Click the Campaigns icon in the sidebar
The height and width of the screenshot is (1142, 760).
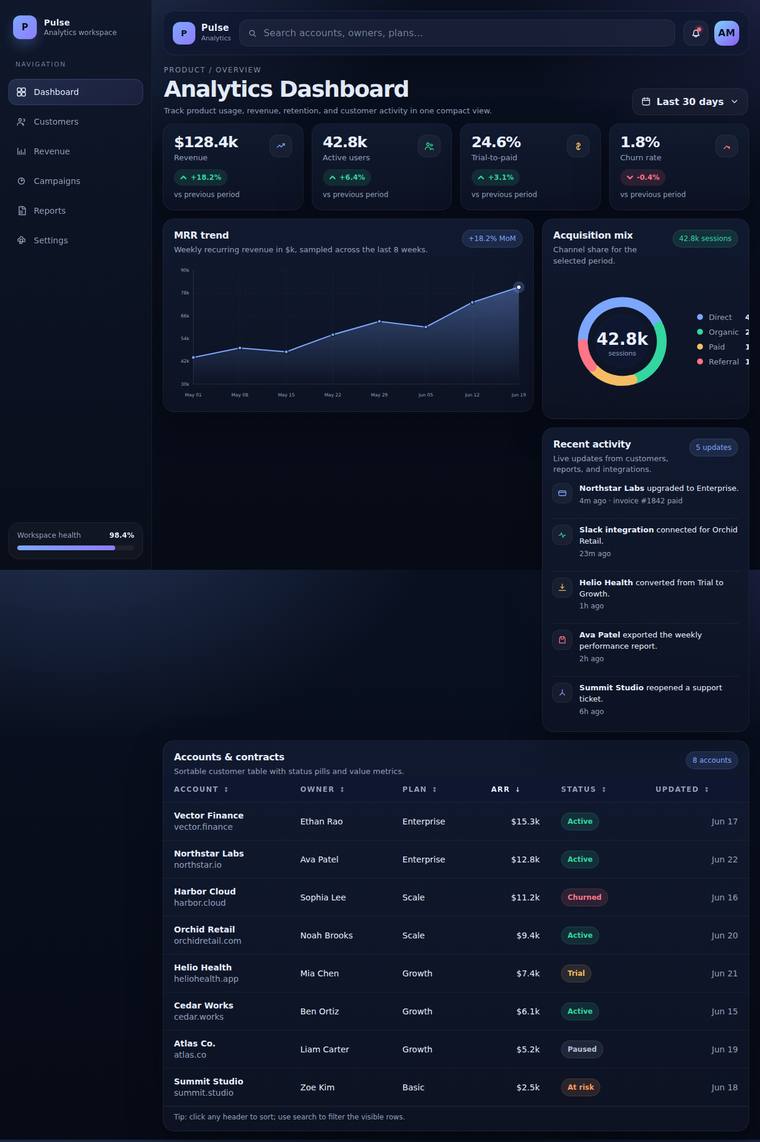click(21, 181)
